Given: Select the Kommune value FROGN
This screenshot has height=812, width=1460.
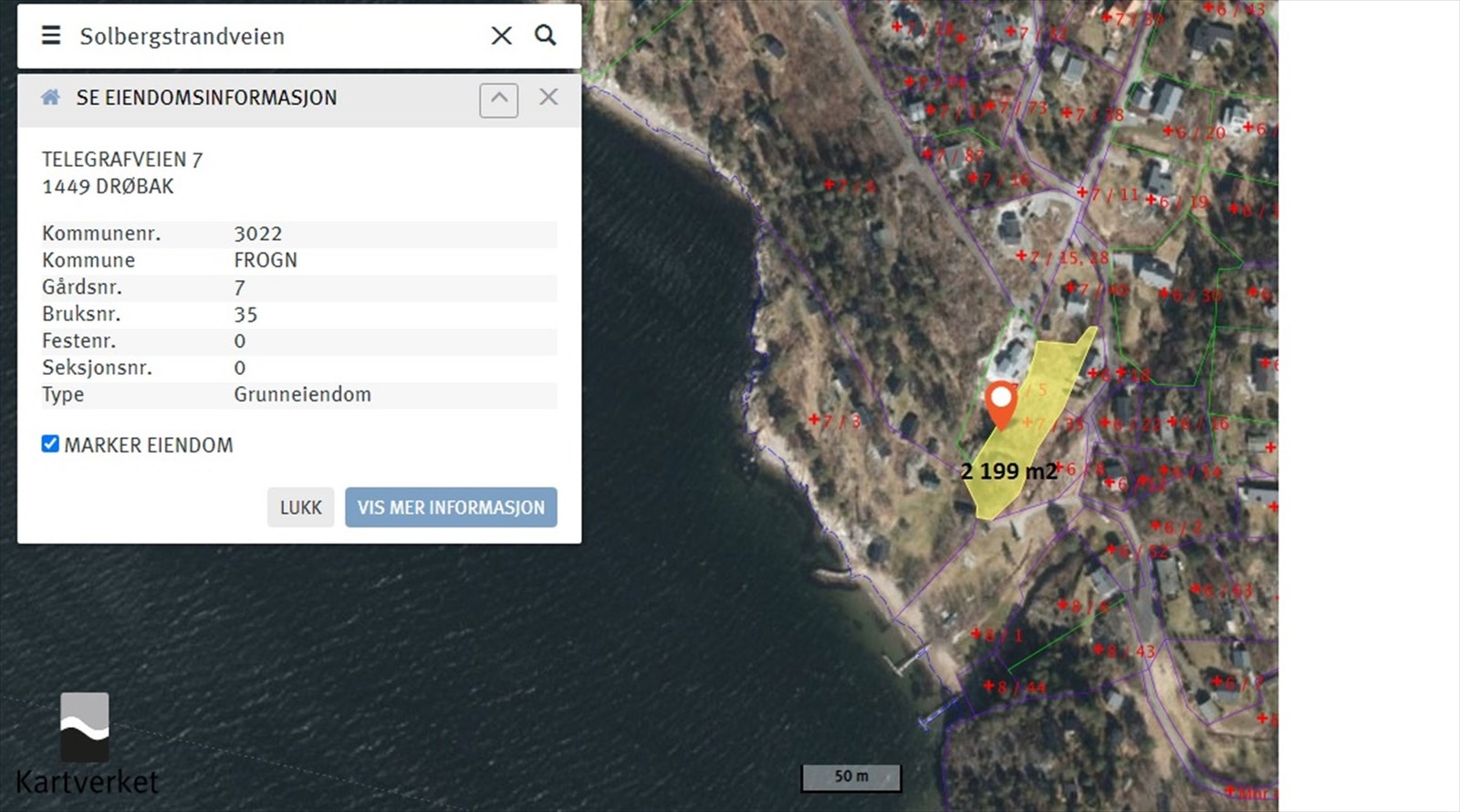Looking at the screenshot, I should 266,260.
